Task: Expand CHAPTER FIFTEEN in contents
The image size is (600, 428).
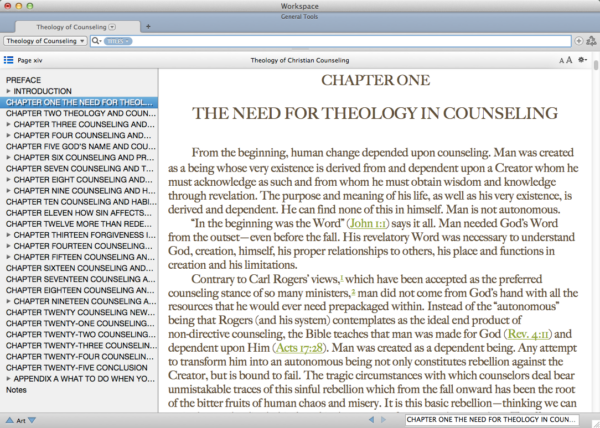Action: tap(8, 257)
